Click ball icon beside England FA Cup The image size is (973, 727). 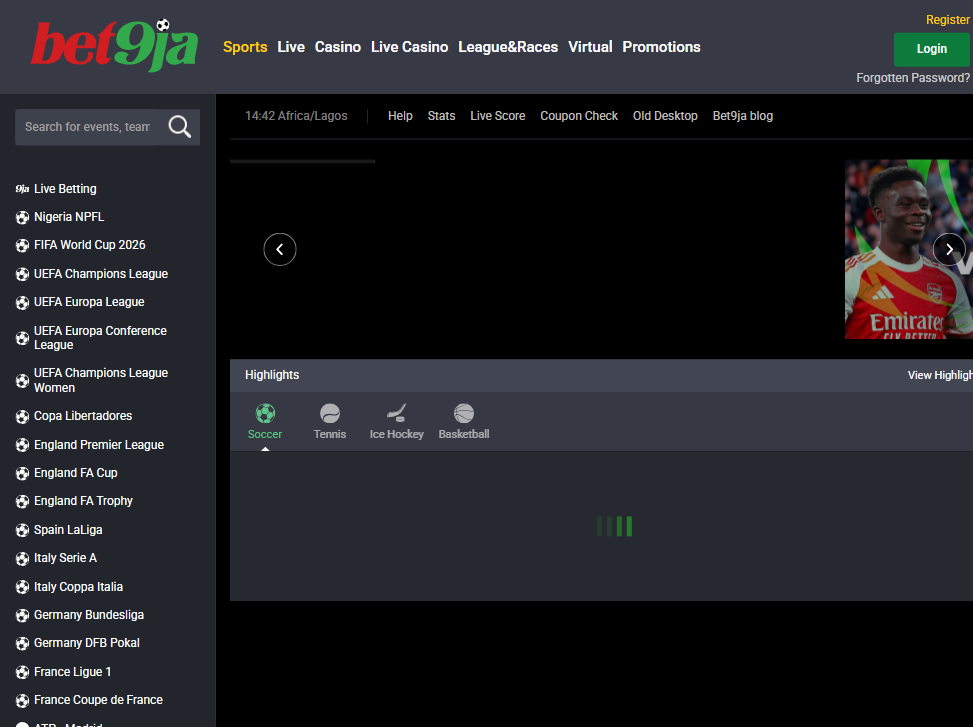[22, 473]
